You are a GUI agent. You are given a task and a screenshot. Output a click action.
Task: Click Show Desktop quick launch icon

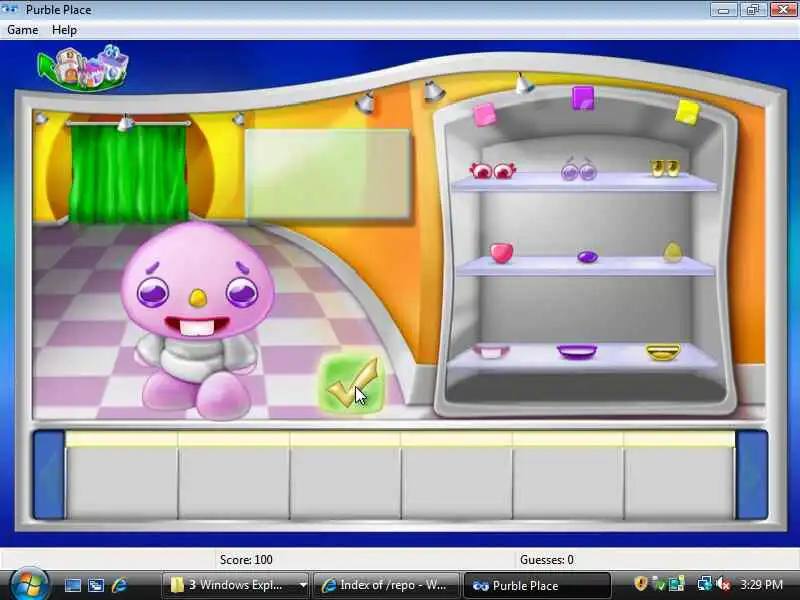(x=72, y=585)
